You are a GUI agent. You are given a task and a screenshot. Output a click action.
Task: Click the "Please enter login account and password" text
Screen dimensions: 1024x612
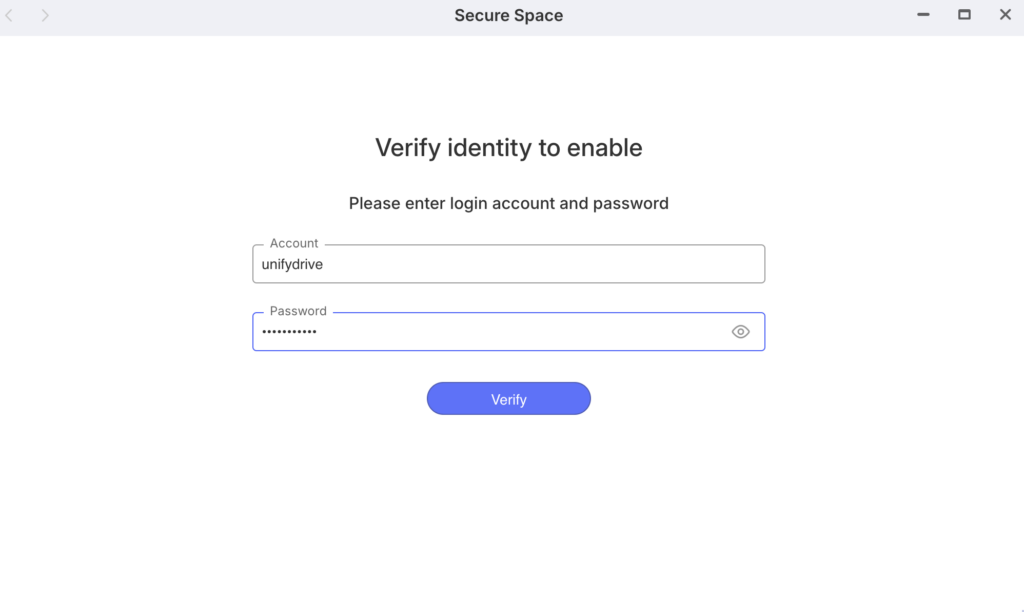(508, 203)
